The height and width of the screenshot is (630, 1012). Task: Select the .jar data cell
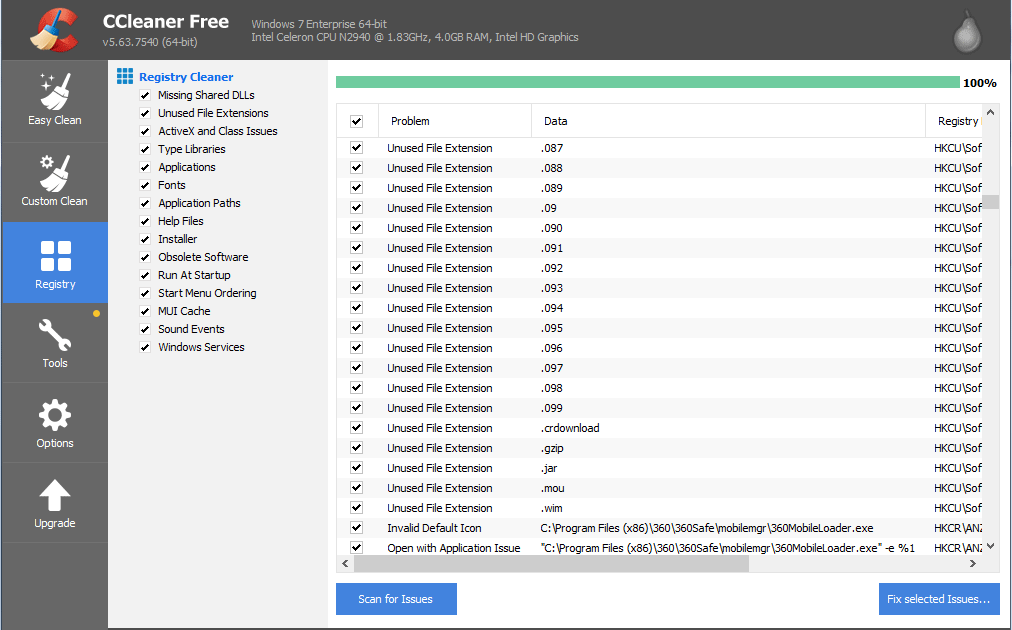pyautogui.click(x=549, y=468)
